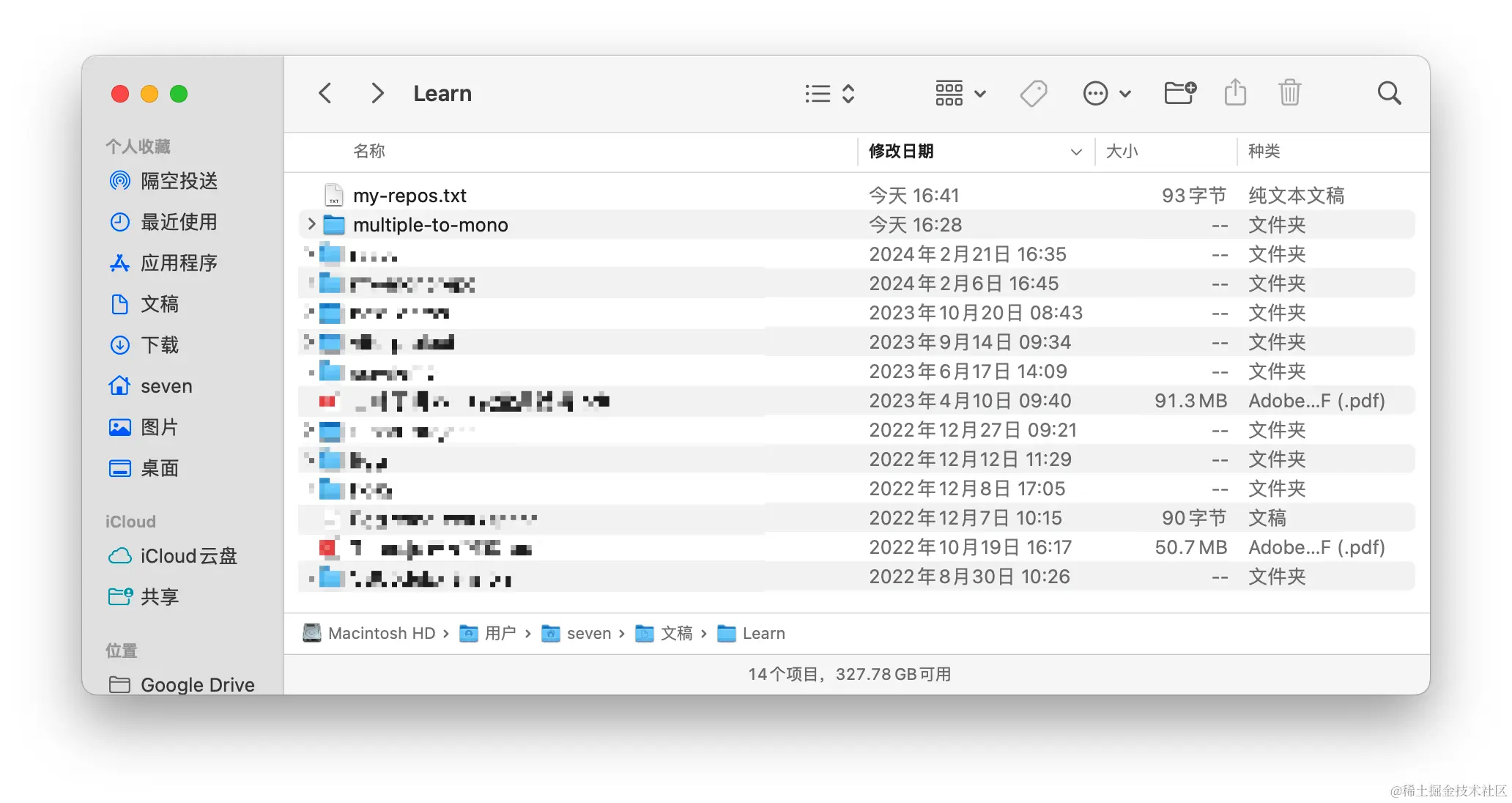Open the ellipsis action menu dropdown
The height and width of the screenshot is (803, 1512).
tap(1106, 93)
